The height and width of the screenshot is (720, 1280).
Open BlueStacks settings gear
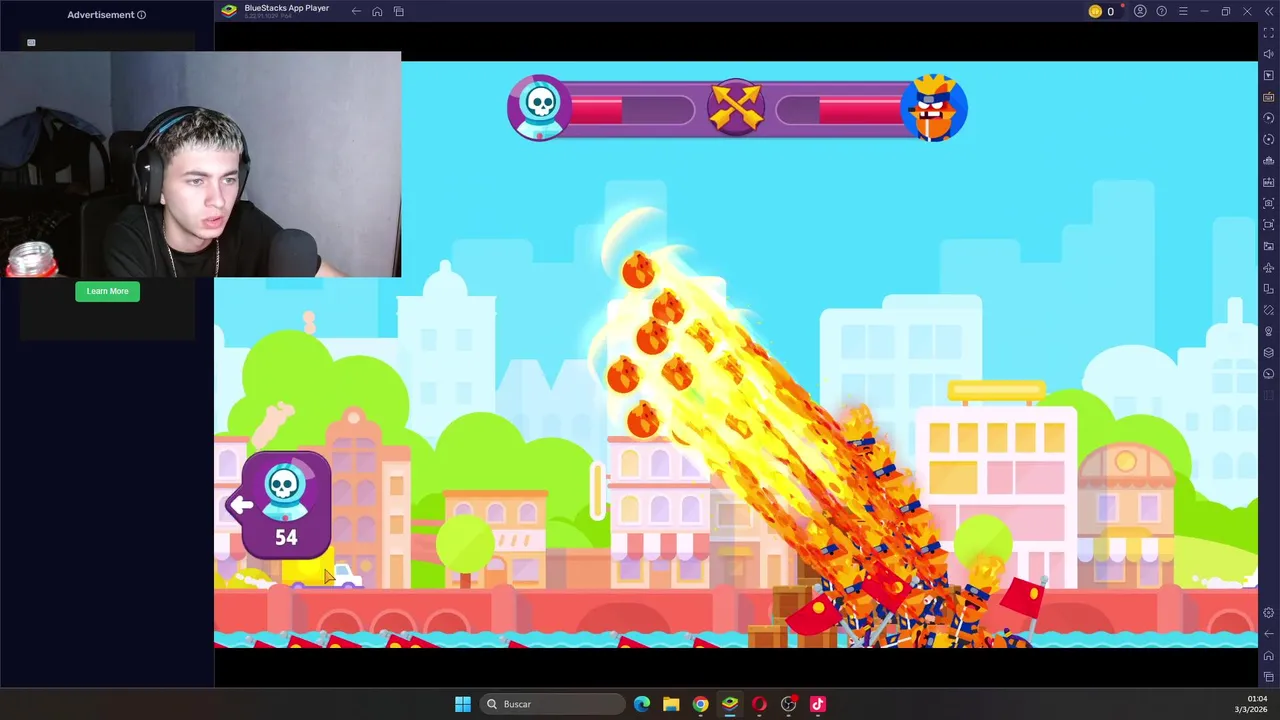(1269, 613)
